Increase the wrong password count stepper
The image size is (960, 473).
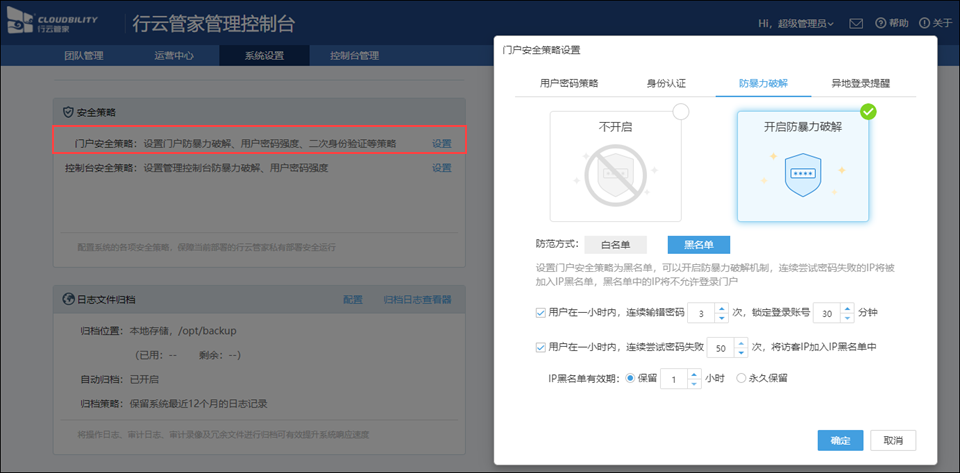pos(723,308)
